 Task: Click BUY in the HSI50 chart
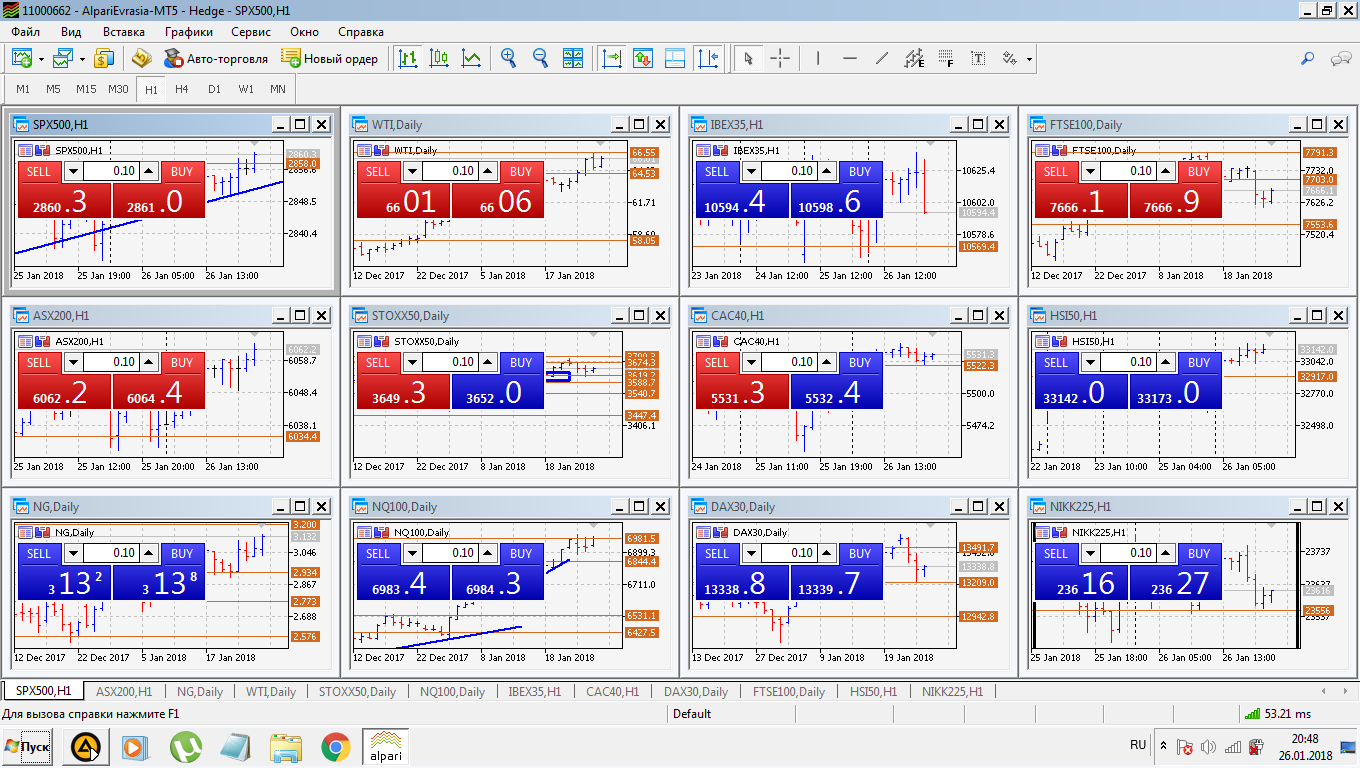(x=1199, y=362)
